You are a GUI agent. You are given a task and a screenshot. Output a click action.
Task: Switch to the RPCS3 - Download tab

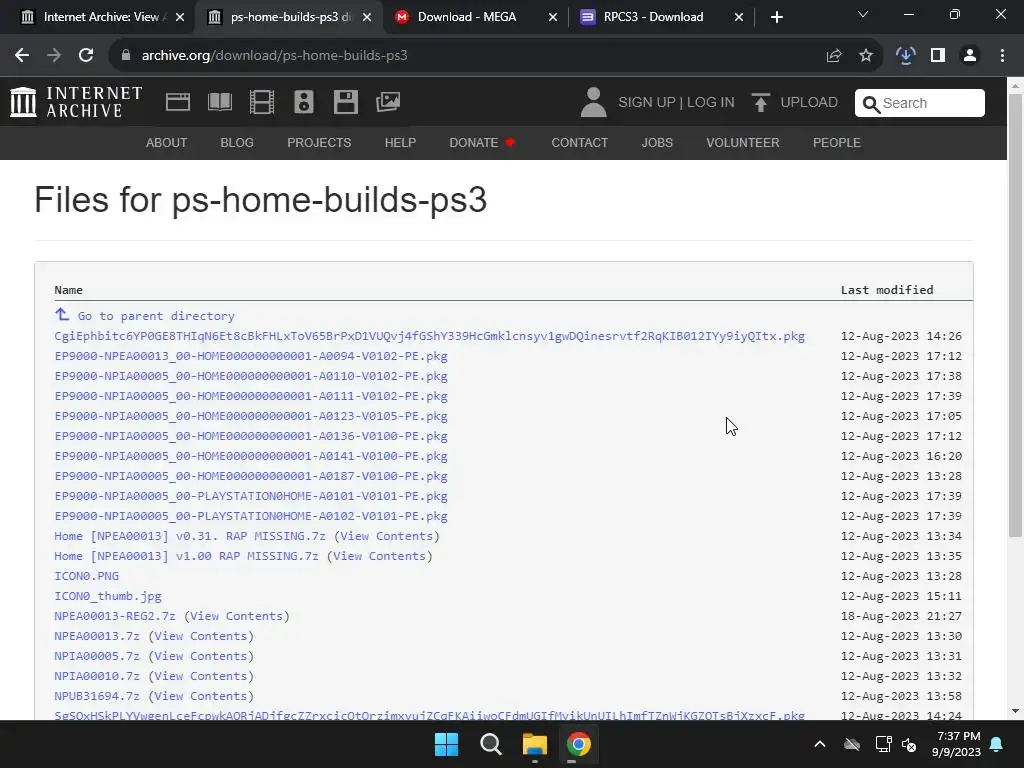click(x=653, y=17)
